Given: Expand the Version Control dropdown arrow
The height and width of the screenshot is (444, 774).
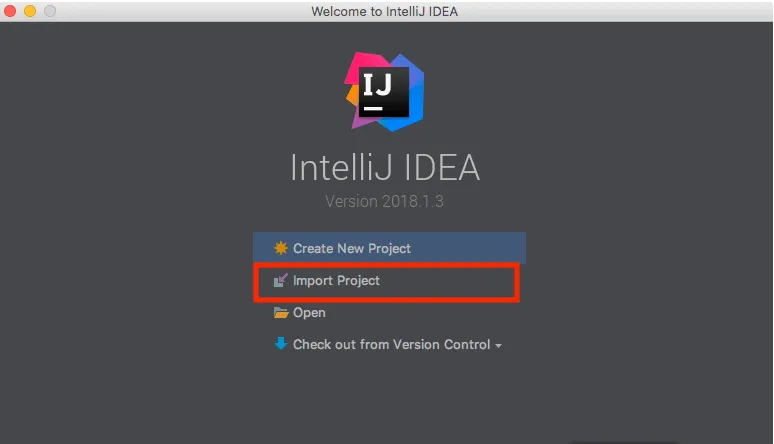Looking at the screenshot, I should tap(498, 346).
